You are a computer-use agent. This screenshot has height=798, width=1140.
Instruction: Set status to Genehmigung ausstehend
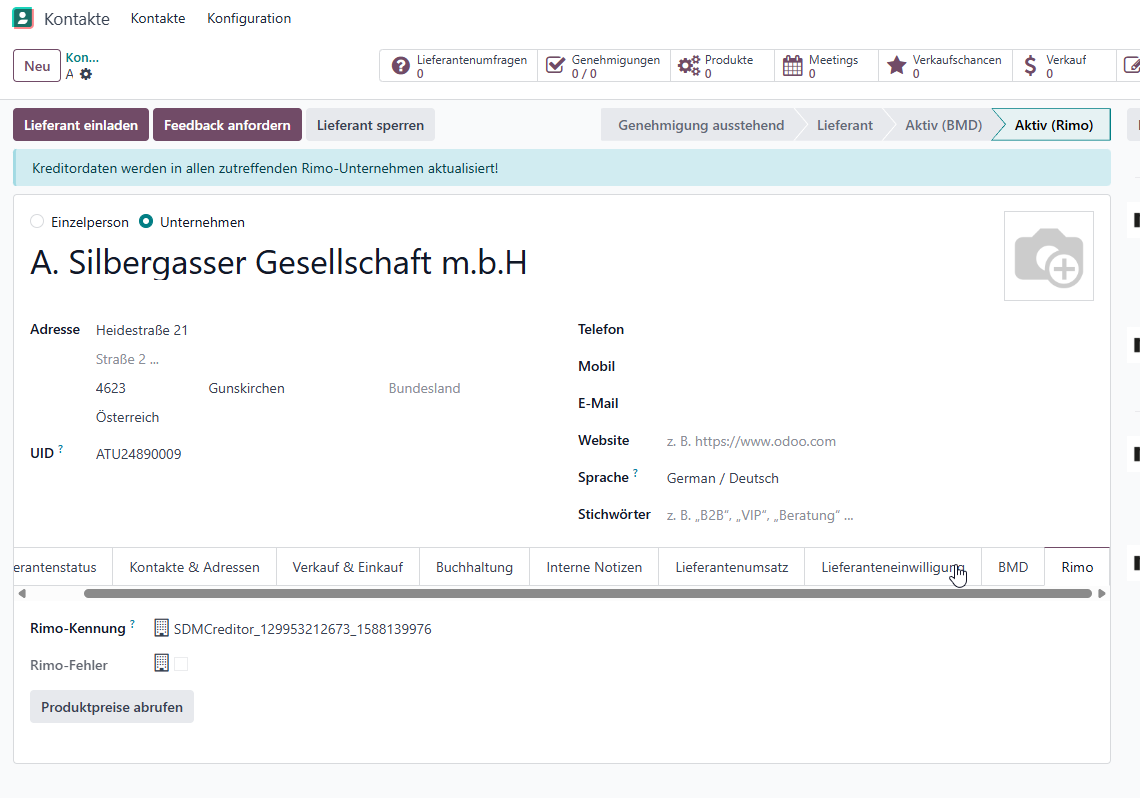click(701, 125)
